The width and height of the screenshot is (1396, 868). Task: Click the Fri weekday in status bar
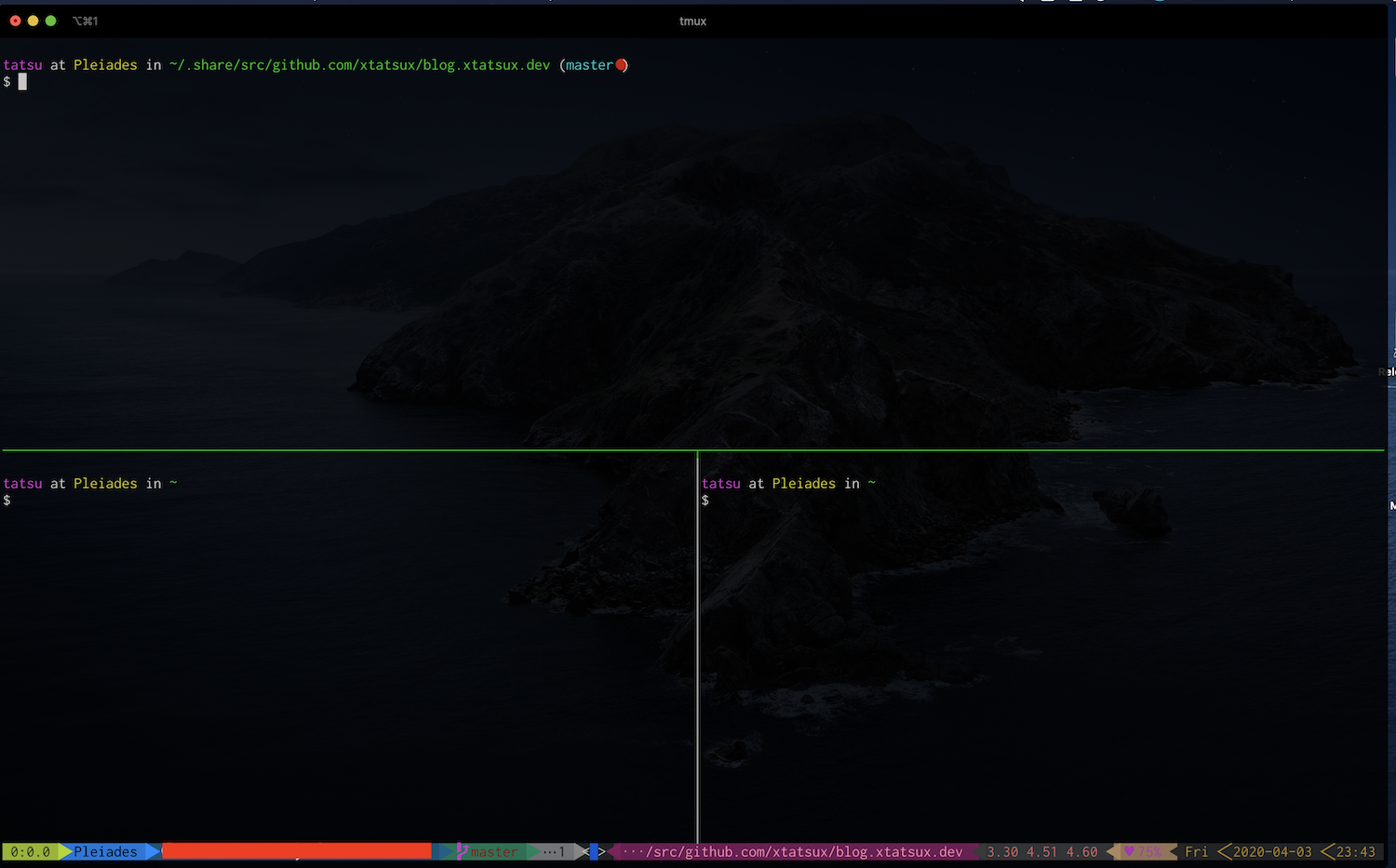1196,851
